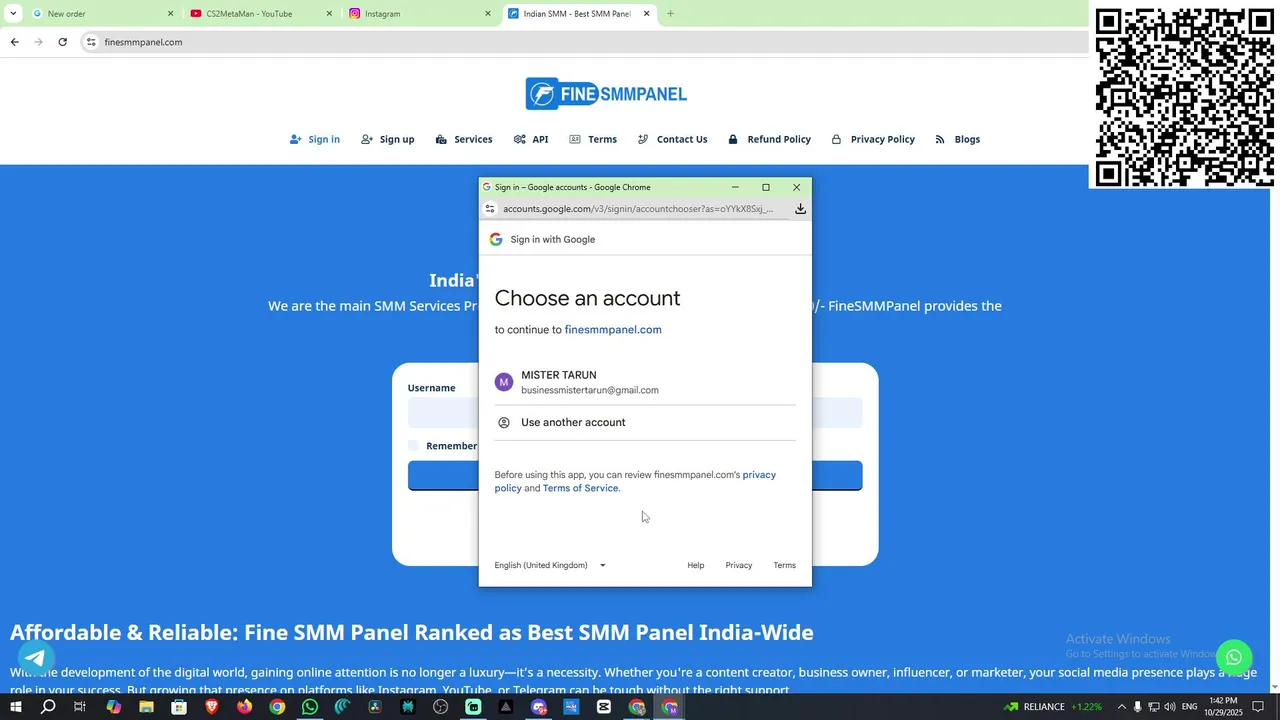Open the Terms menu item
The image size is (1280, 720).
pyautogui.click(x=593, y=139)
